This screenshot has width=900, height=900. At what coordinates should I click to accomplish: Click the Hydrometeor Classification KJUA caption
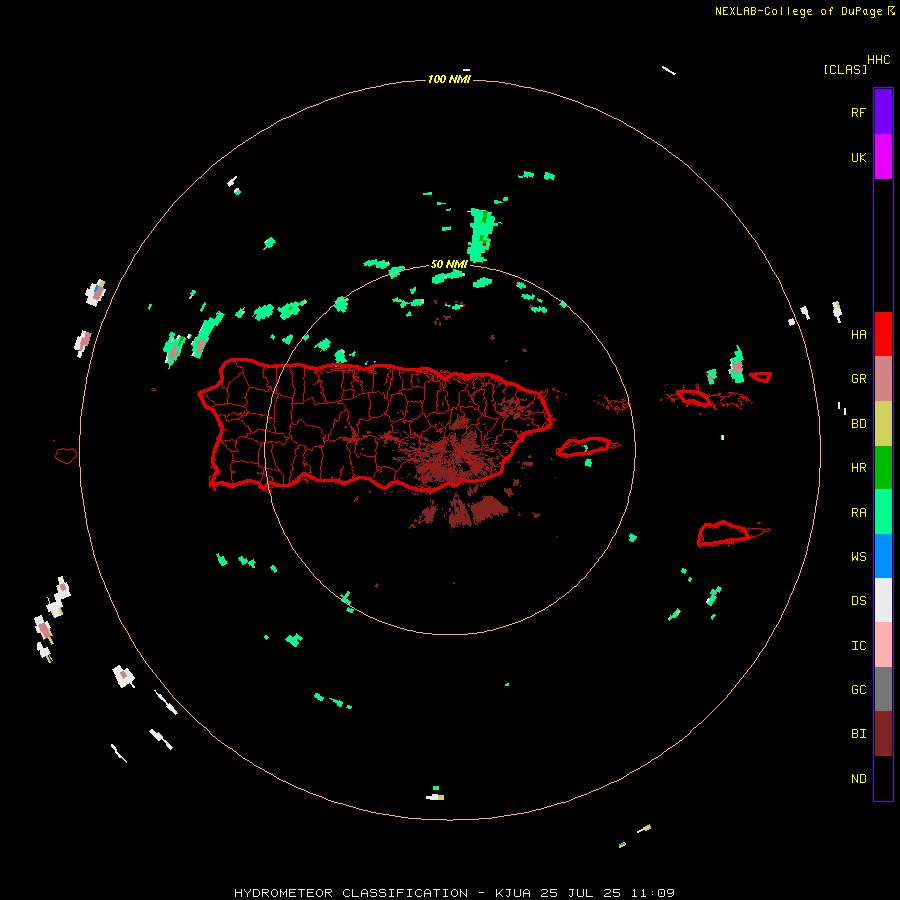point(454,893)
